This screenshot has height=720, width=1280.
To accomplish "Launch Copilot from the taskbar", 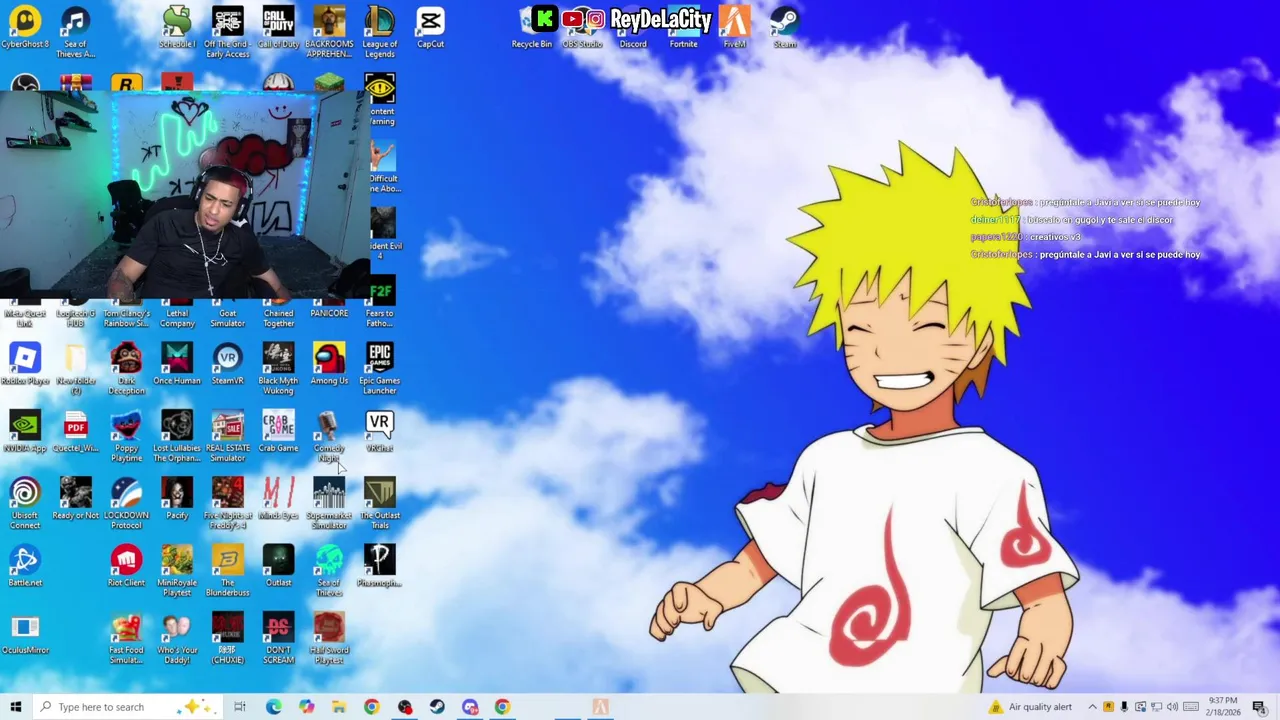I will [306, 707].
